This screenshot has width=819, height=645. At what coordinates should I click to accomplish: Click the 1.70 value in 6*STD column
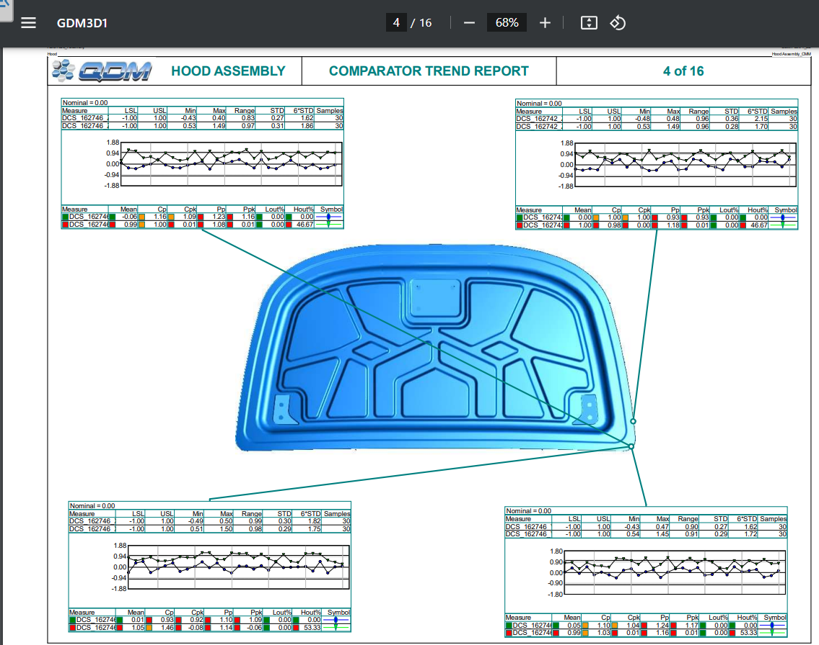[760, 126]
